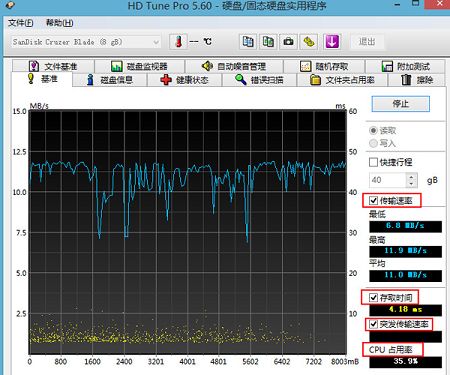The image size is (450, 375).
Task: Enable the 快捷行程 short stroke checkbox
Action: (x=373, y=162)
